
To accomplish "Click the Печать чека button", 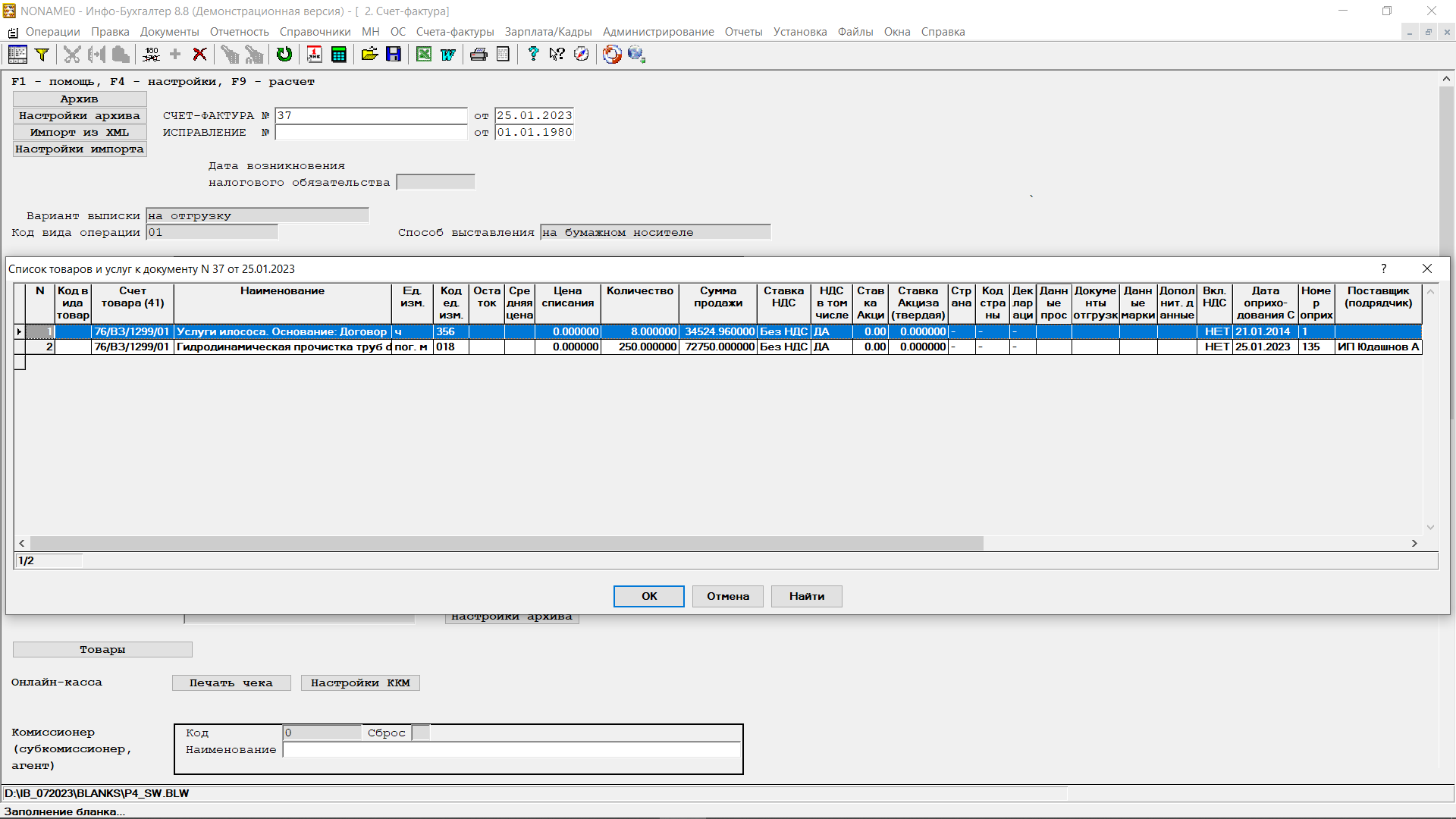I will [231, 682].
